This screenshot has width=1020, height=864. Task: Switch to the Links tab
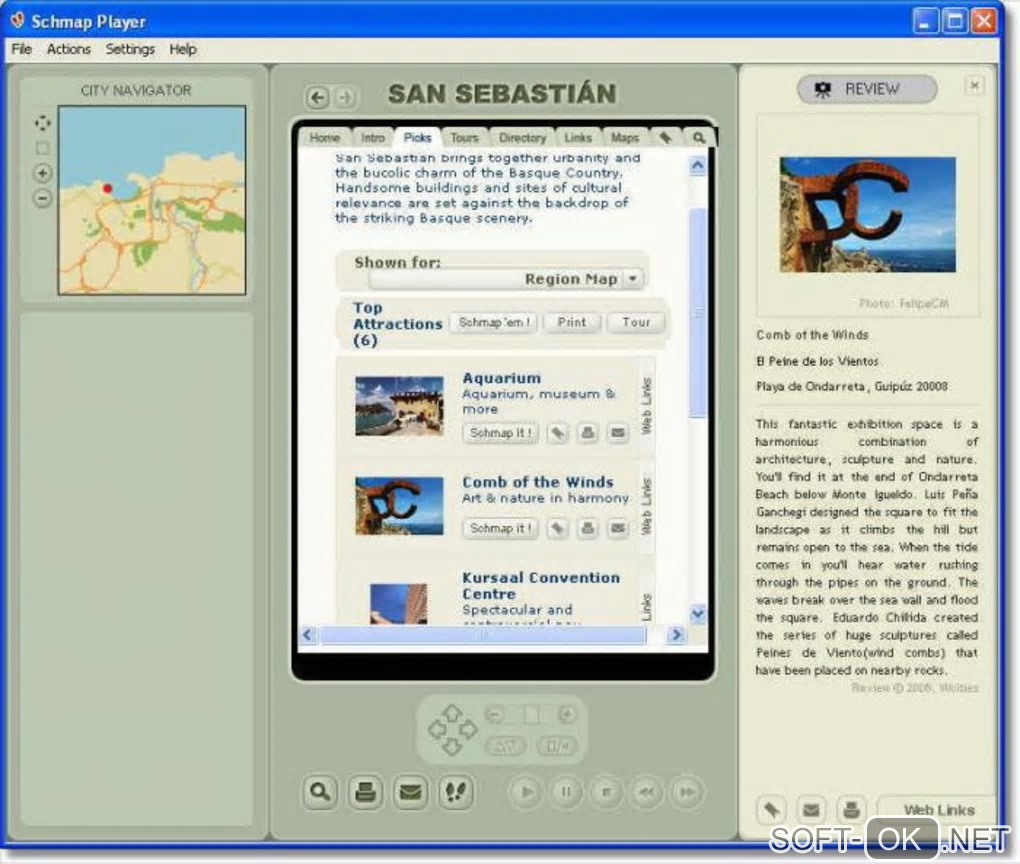point(578,138)
